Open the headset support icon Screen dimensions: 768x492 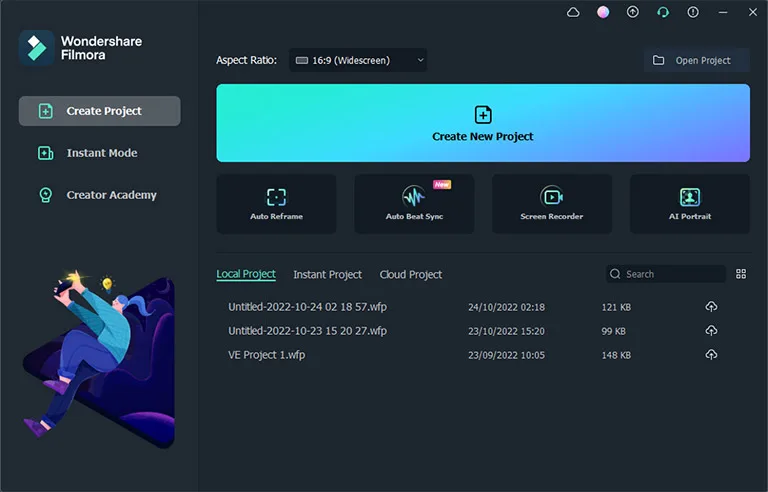(663, 12)
